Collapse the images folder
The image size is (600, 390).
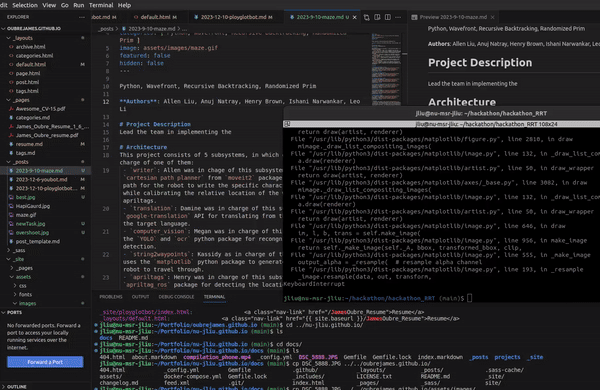tap(15, 303)
